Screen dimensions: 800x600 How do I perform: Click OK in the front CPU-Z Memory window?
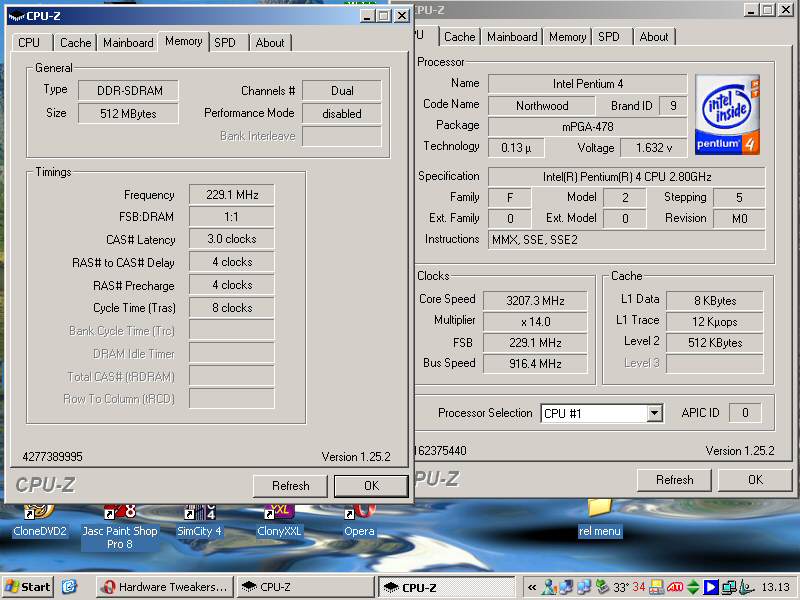[371, 486]
